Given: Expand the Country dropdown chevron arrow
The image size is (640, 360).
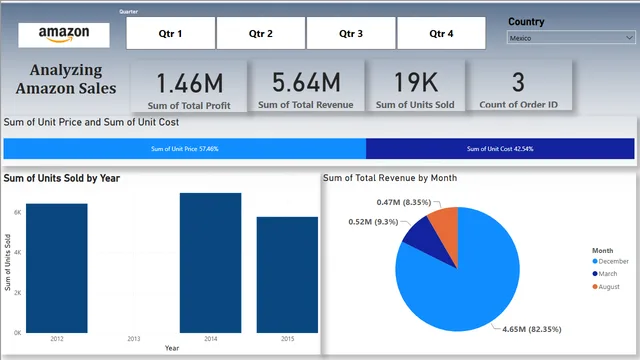Looking at the screenshot, I should (629, 38).
